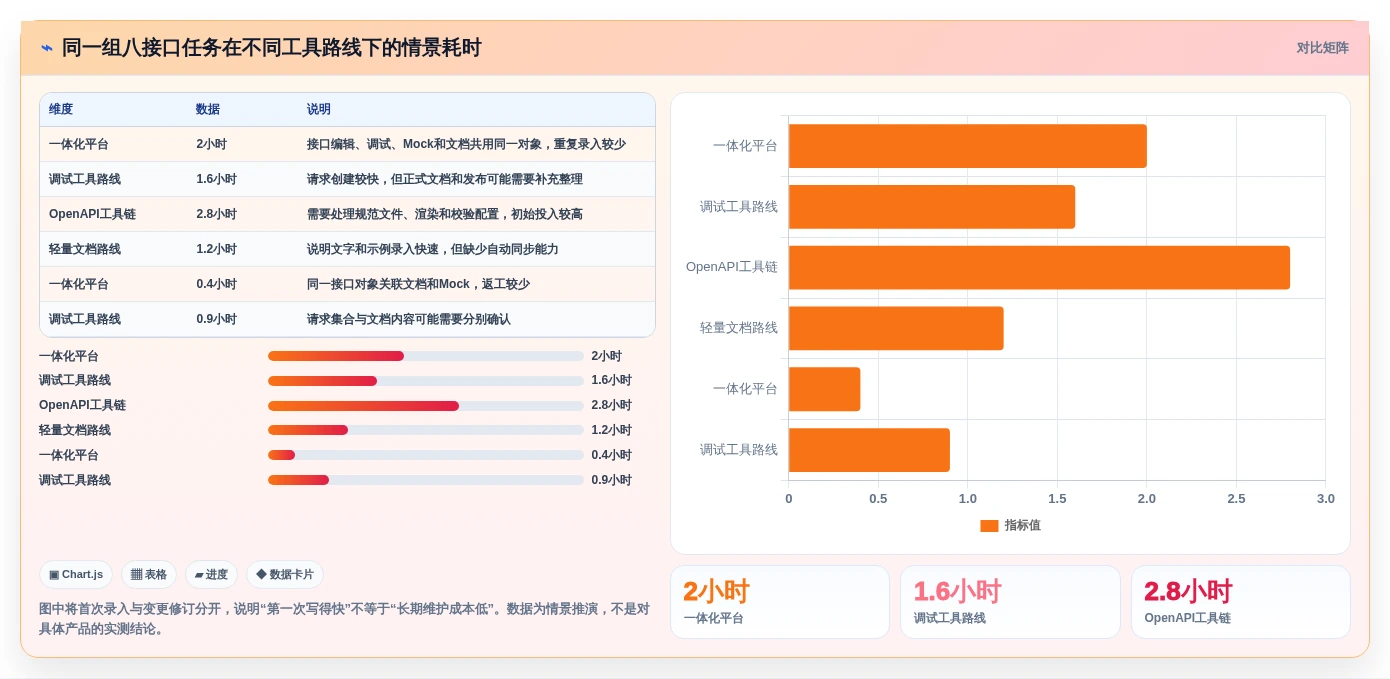Click the OpenAPI工具链 chart bar reaching 2.8
1390x679 pixels.
[1039, 267]
